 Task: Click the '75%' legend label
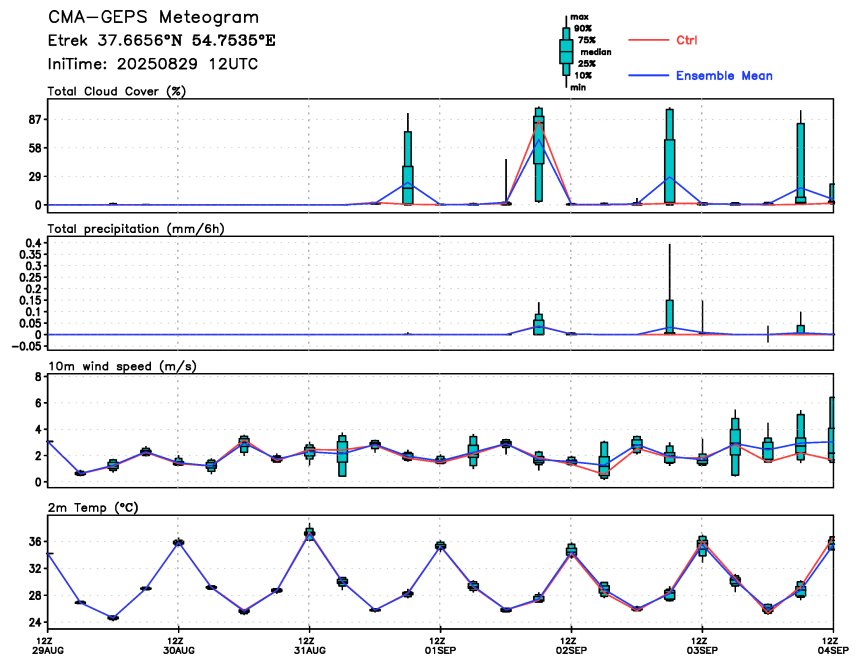click(x=586, y=40)
